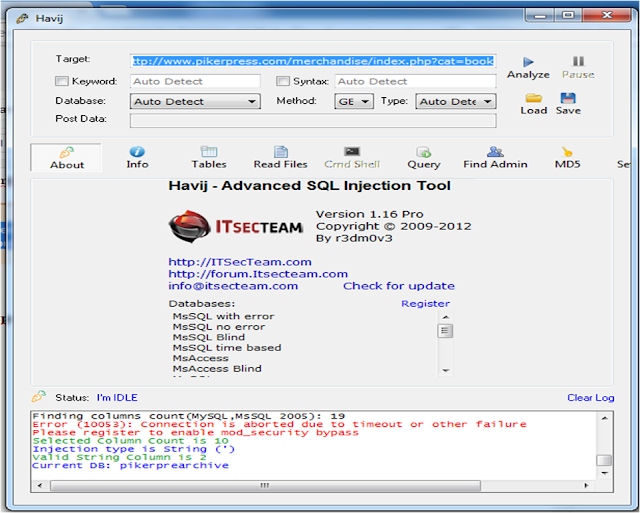Click the Keyword Auto Detect field
The width and height of the screenshot is (640, 513).
(x=195, y=81)
